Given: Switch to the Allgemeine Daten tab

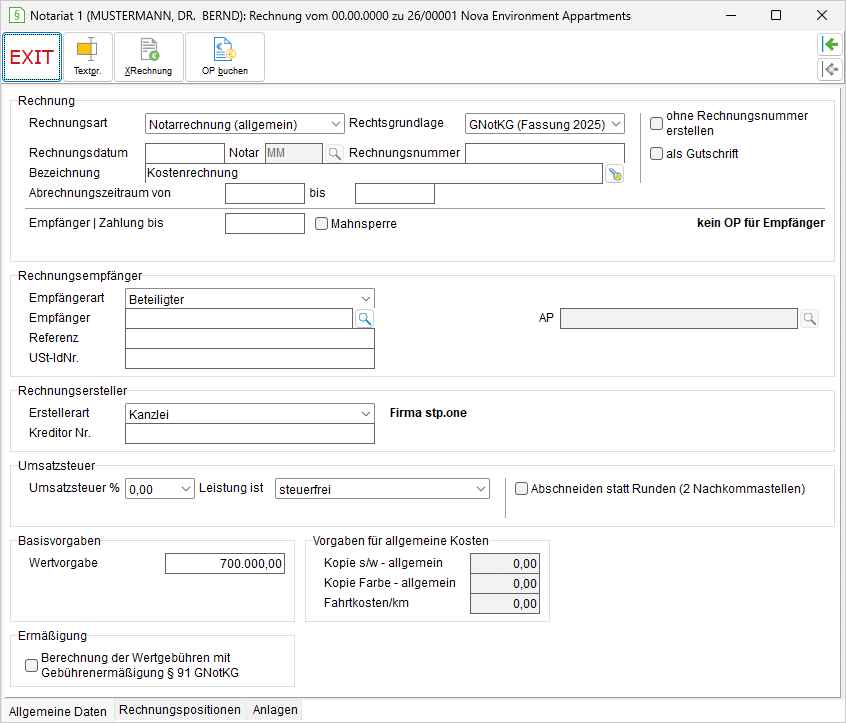Looking at the screenshot, I should (x=58, y=711).
